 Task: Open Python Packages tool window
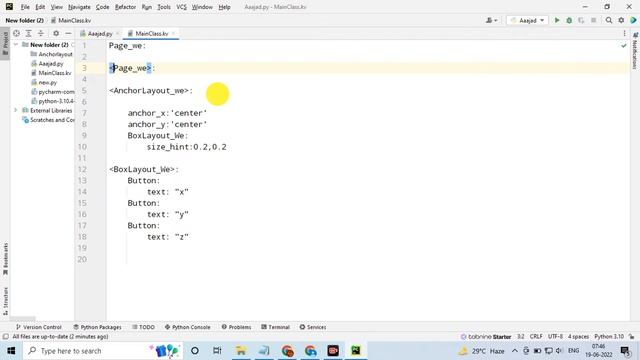97,327
